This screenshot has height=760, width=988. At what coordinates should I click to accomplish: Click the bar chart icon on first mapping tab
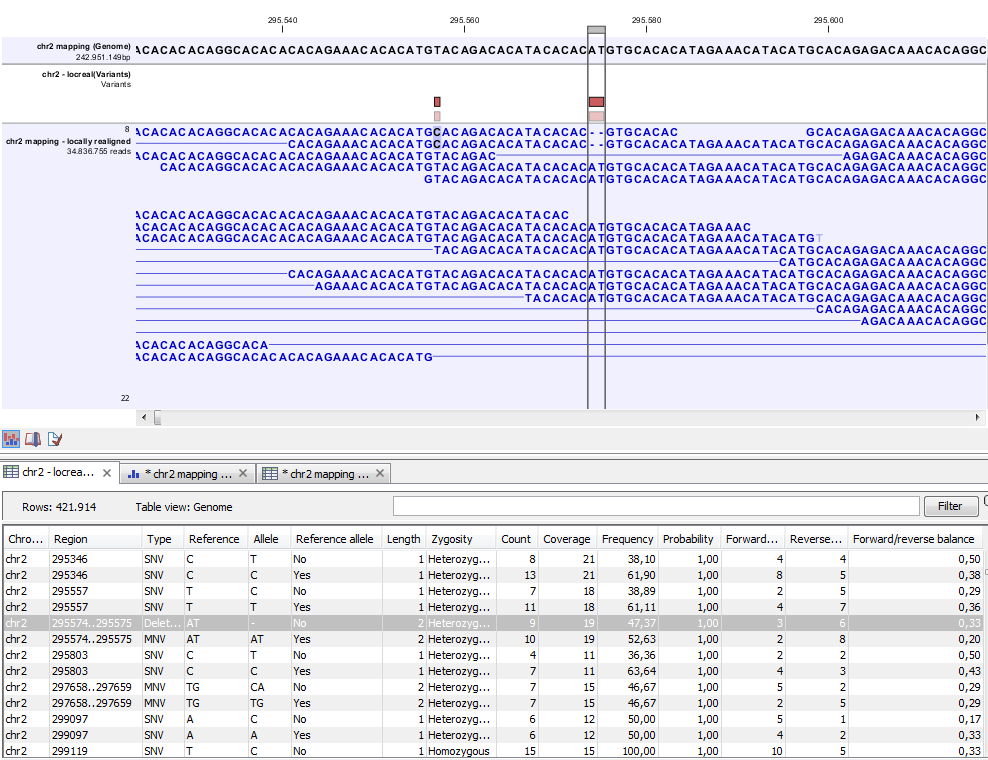[136, 473]
